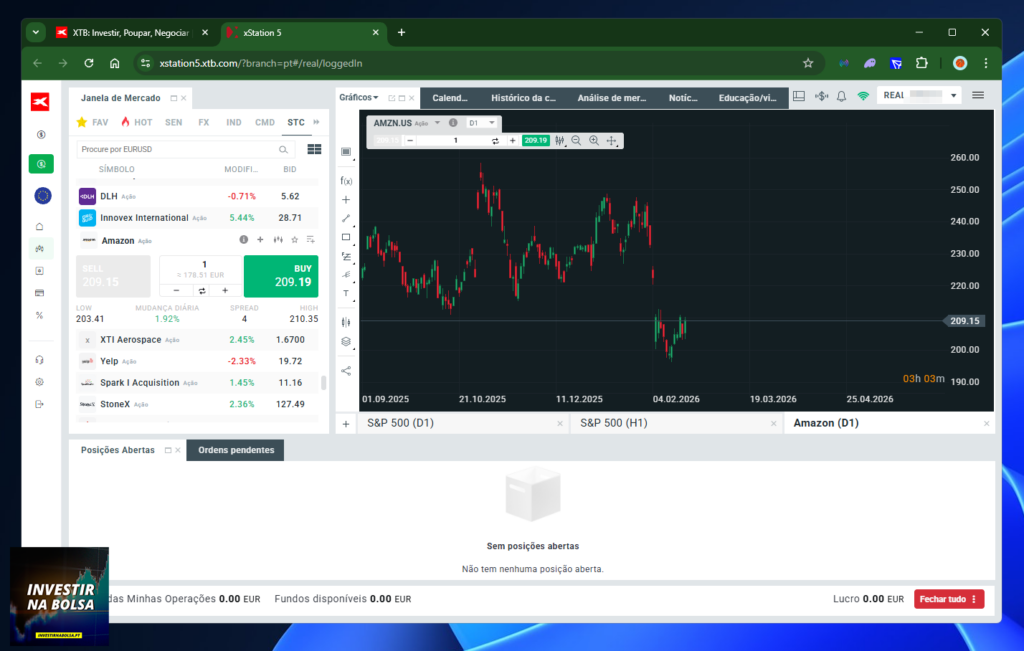Open the hamburger menu at top right
The width and height of the screenshot is (1024, 651).
(x=978, y=95)
